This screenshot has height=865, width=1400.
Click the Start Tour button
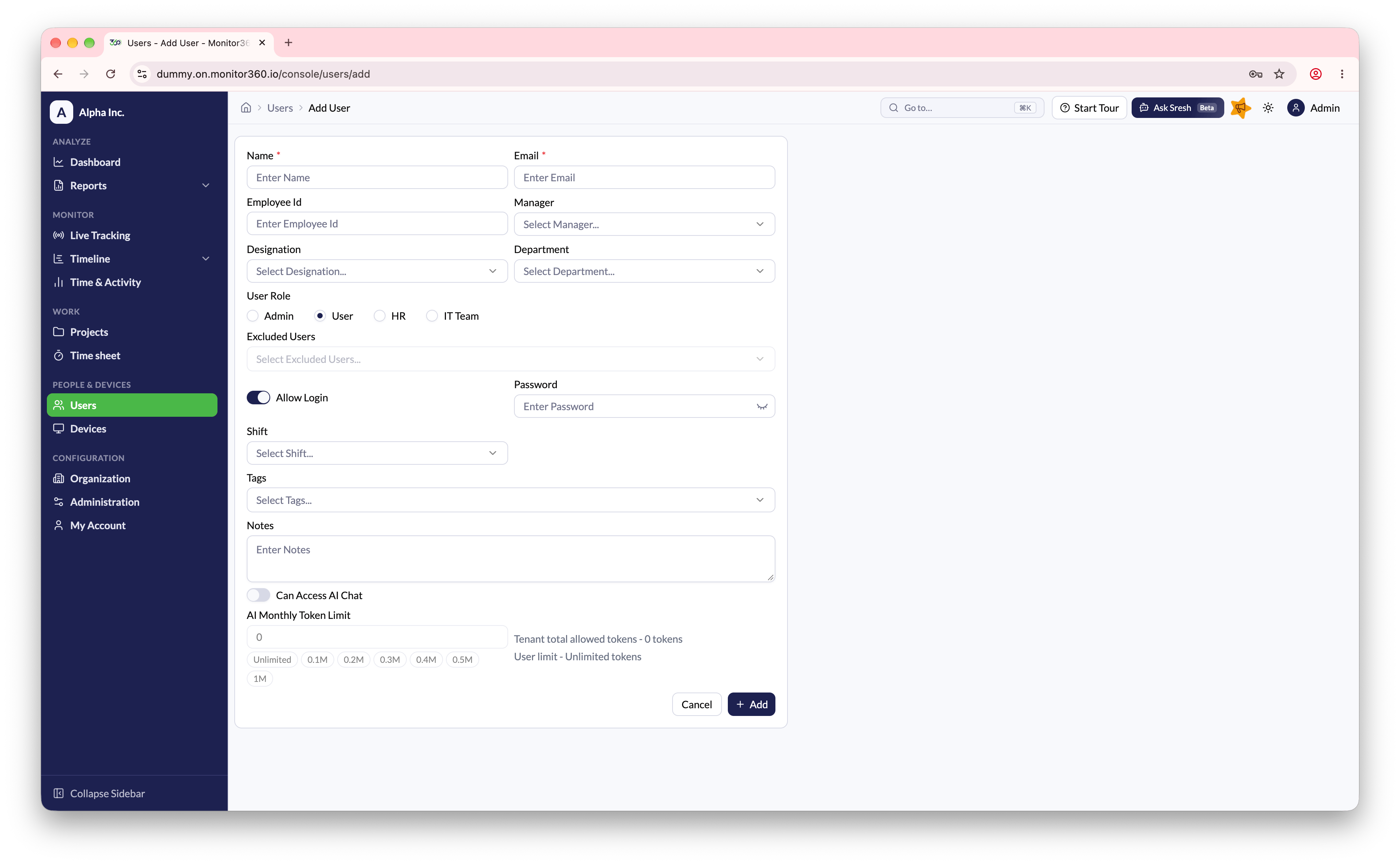pos(1089,108)
